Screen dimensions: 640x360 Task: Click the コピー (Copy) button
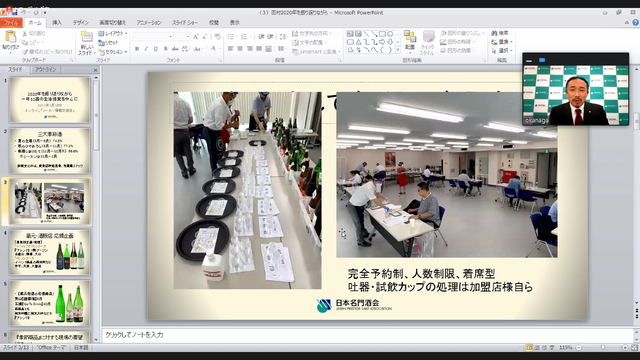(x=32, y=42)
